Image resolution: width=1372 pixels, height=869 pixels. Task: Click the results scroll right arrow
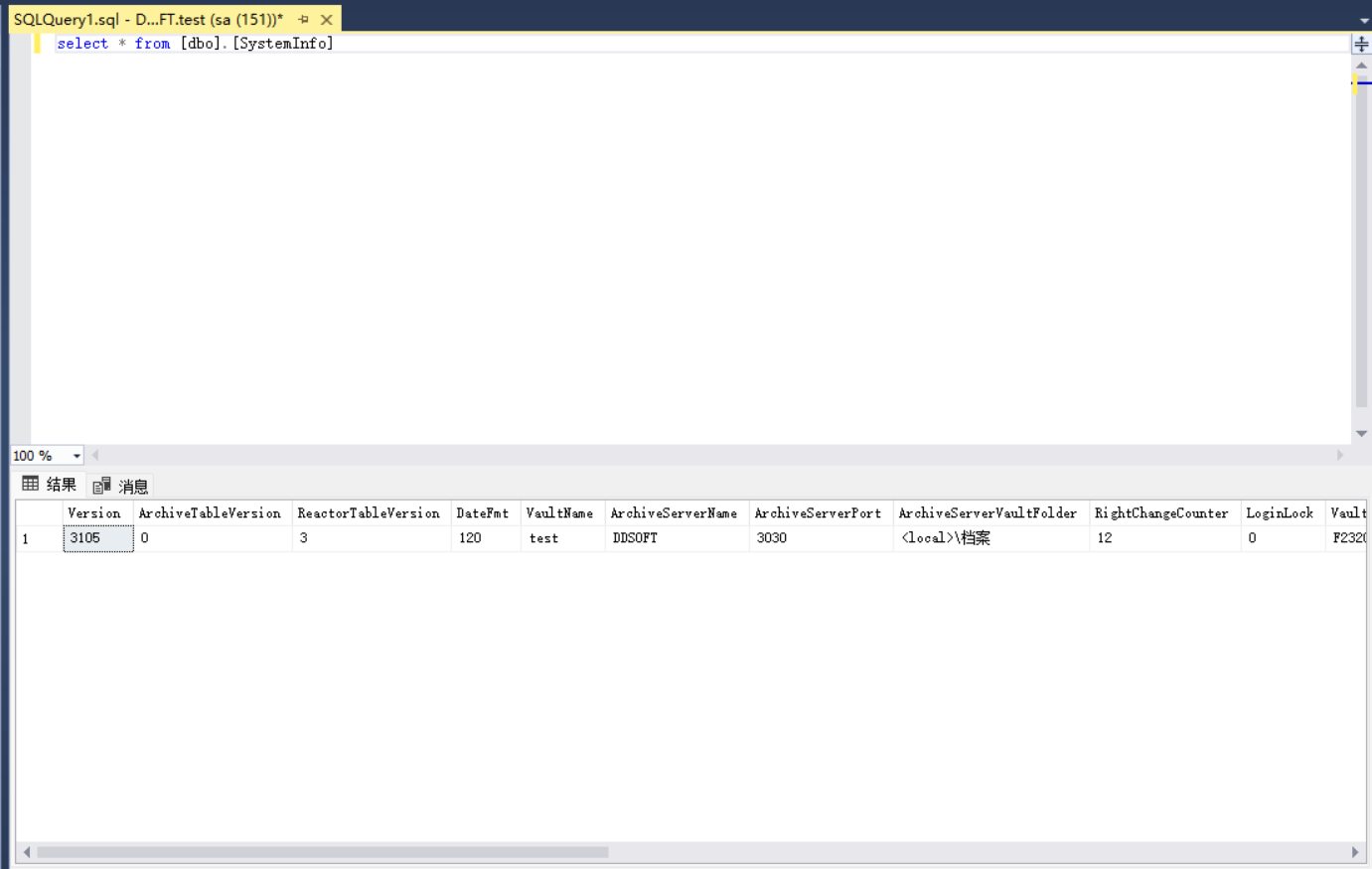pos(1355,852)
